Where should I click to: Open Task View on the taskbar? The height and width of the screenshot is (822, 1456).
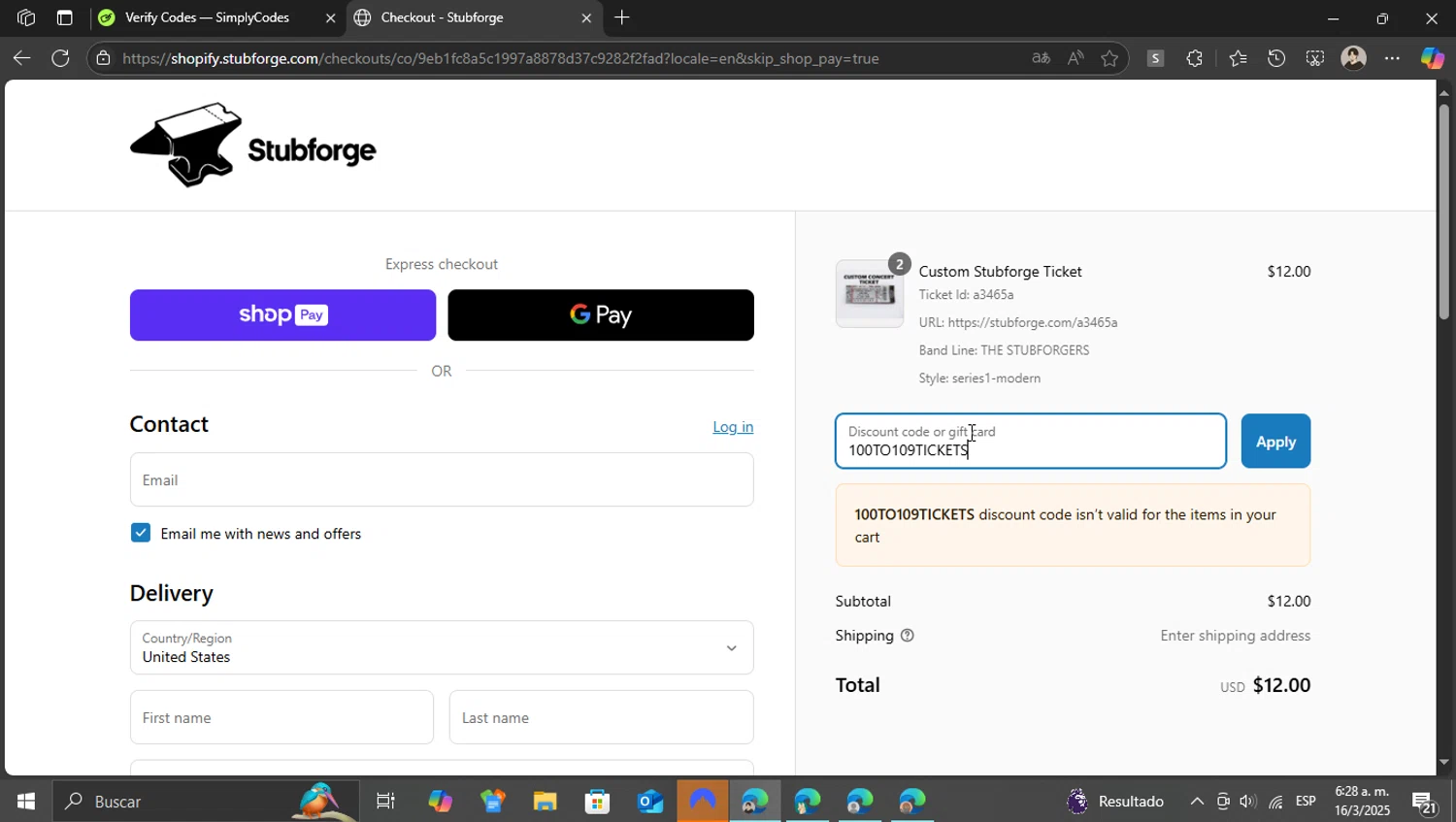(385, 802)
